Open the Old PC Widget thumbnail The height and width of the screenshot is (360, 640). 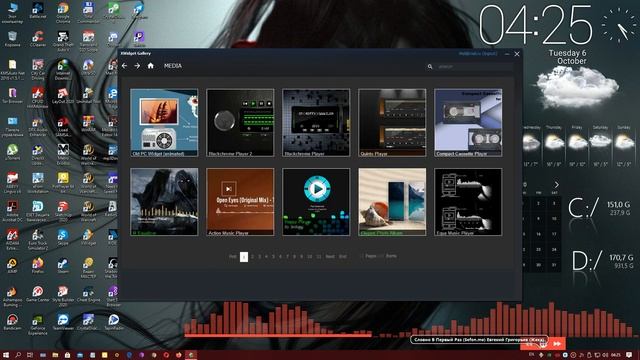[164, 122]
